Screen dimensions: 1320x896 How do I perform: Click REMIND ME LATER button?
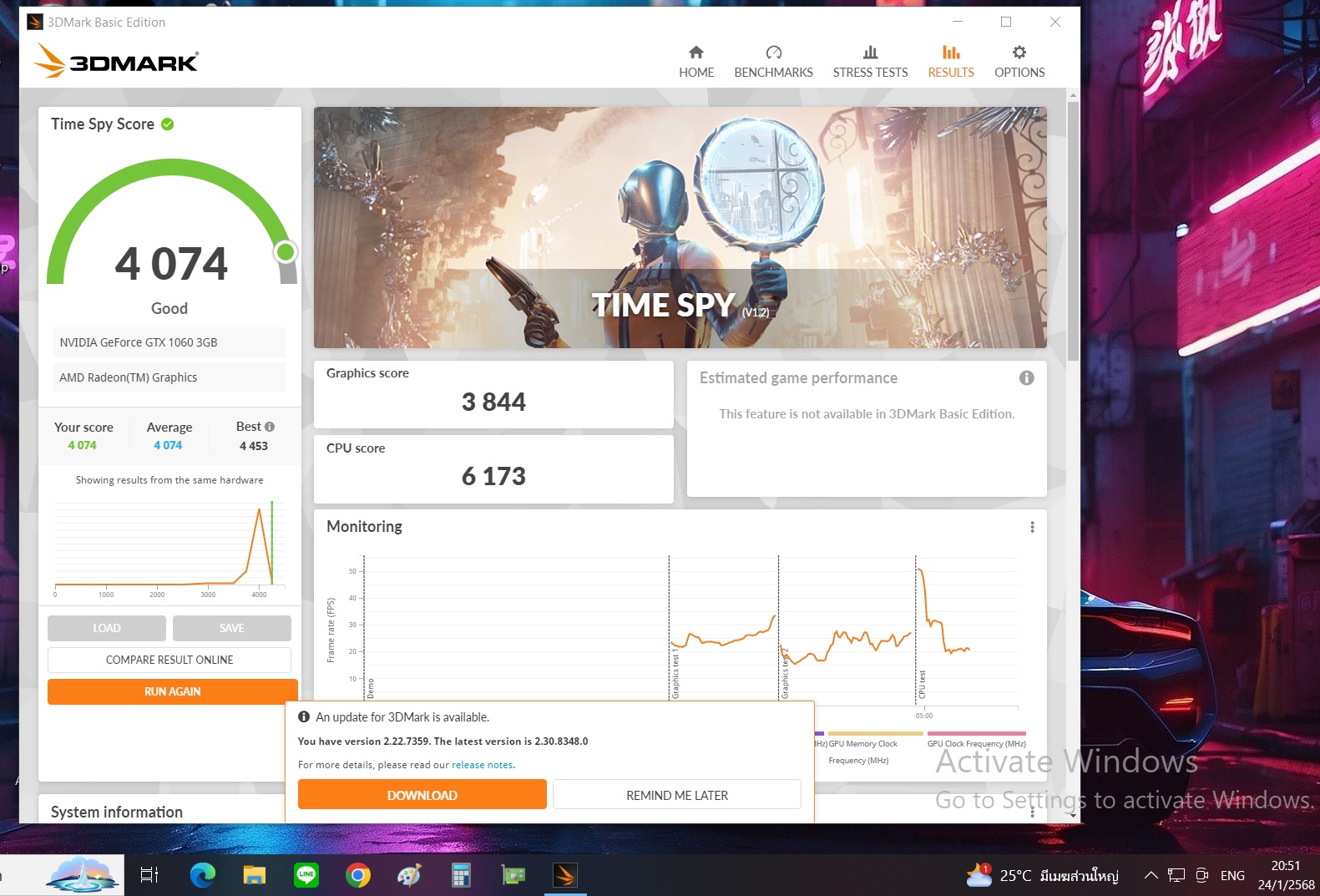tap(676, 795)
